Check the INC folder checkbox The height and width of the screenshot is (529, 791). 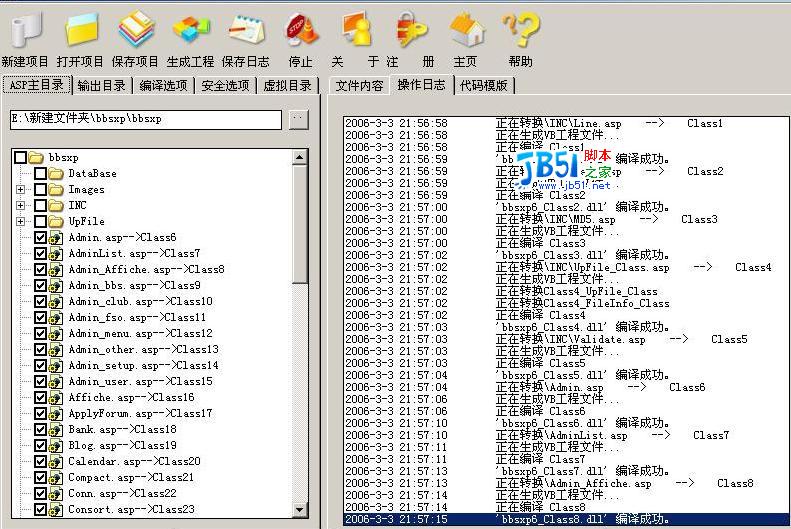[x=40, y=205]
